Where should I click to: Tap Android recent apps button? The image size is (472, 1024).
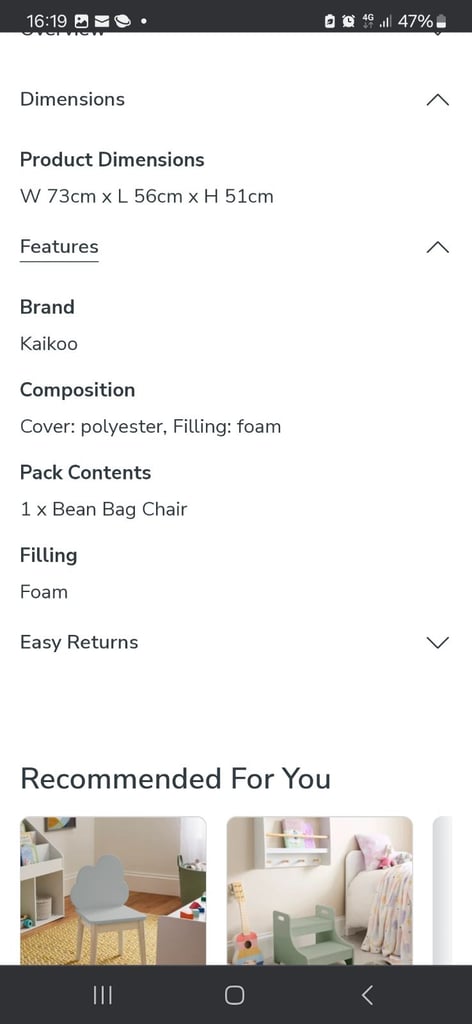pos(102,995)
